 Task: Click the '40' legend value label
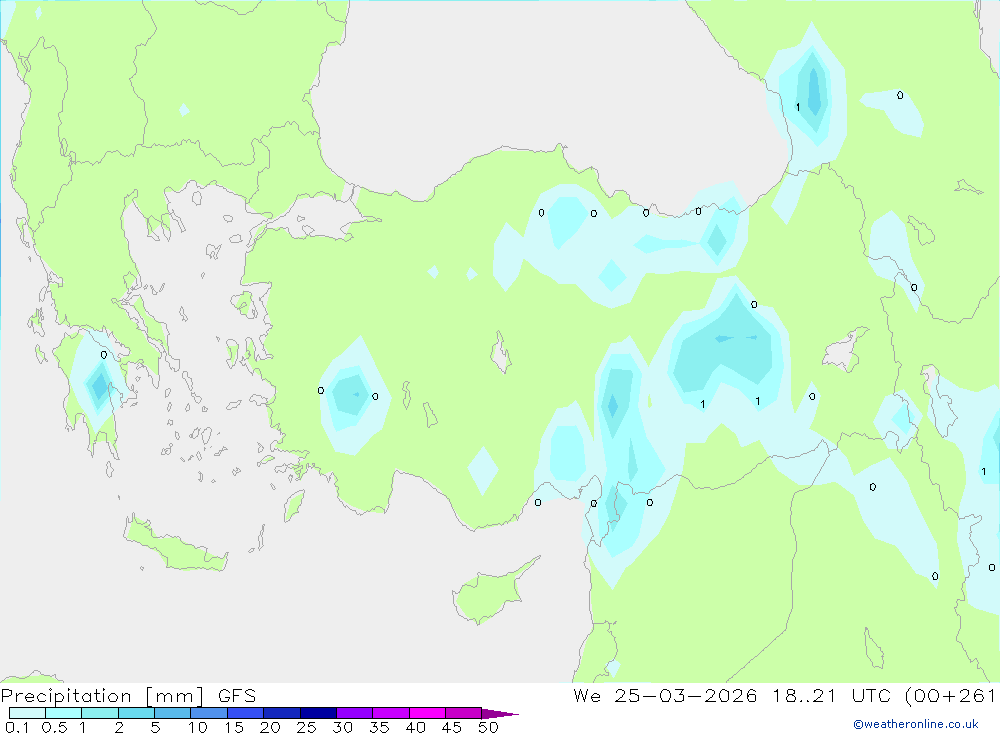[x=416, y=727]
